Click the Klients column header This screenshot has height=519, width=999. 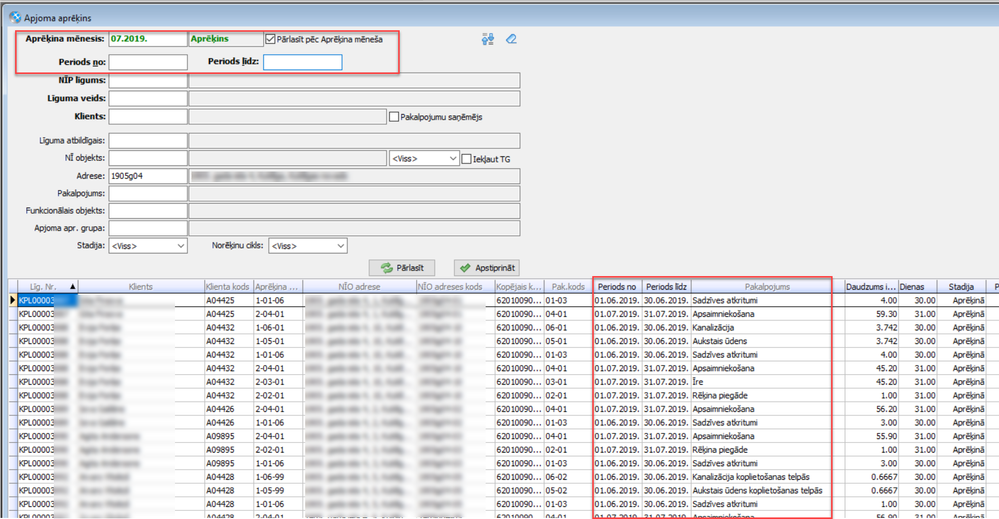tap(141, 287)
